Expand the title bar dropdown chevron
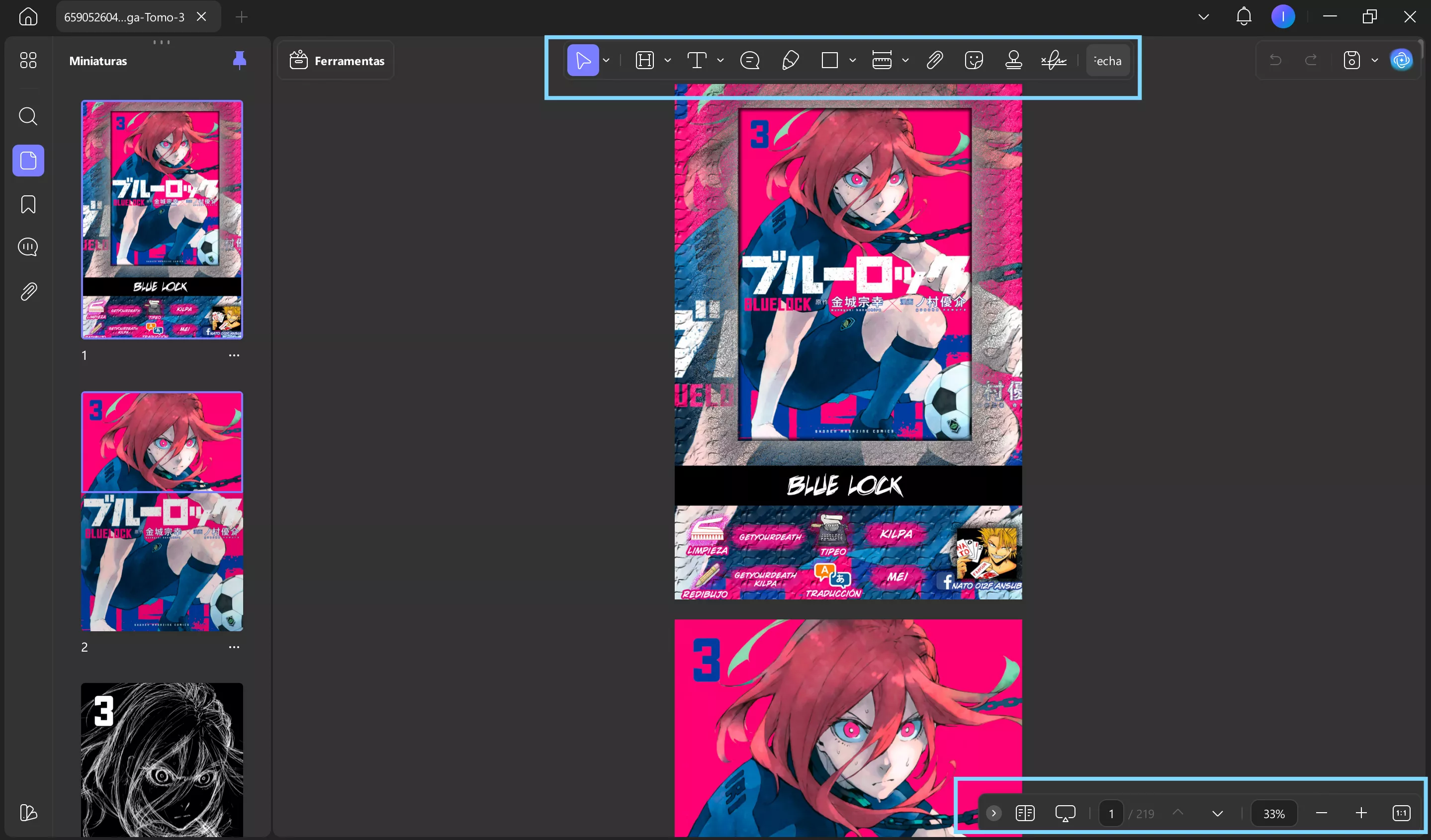The width and height of the screenshot is (1431, 840). point(1203,16)
